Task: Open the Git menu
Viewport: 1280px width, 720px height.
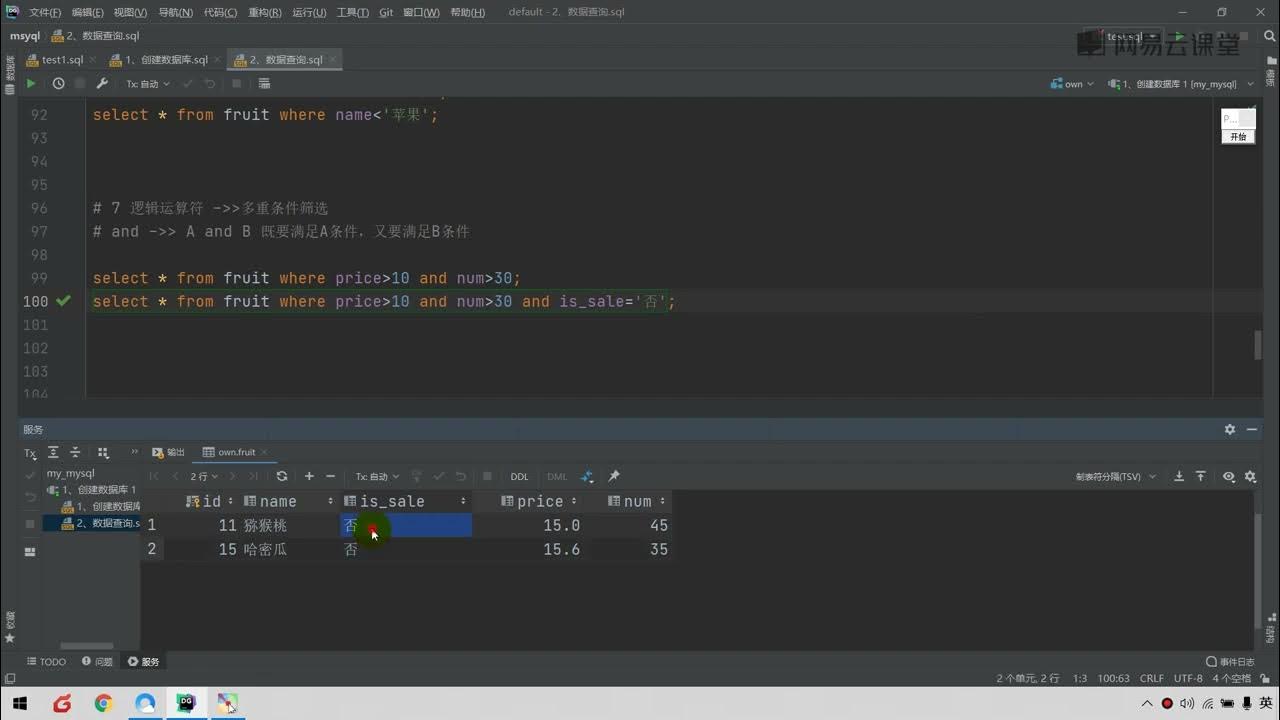Action: coord(386,12)
